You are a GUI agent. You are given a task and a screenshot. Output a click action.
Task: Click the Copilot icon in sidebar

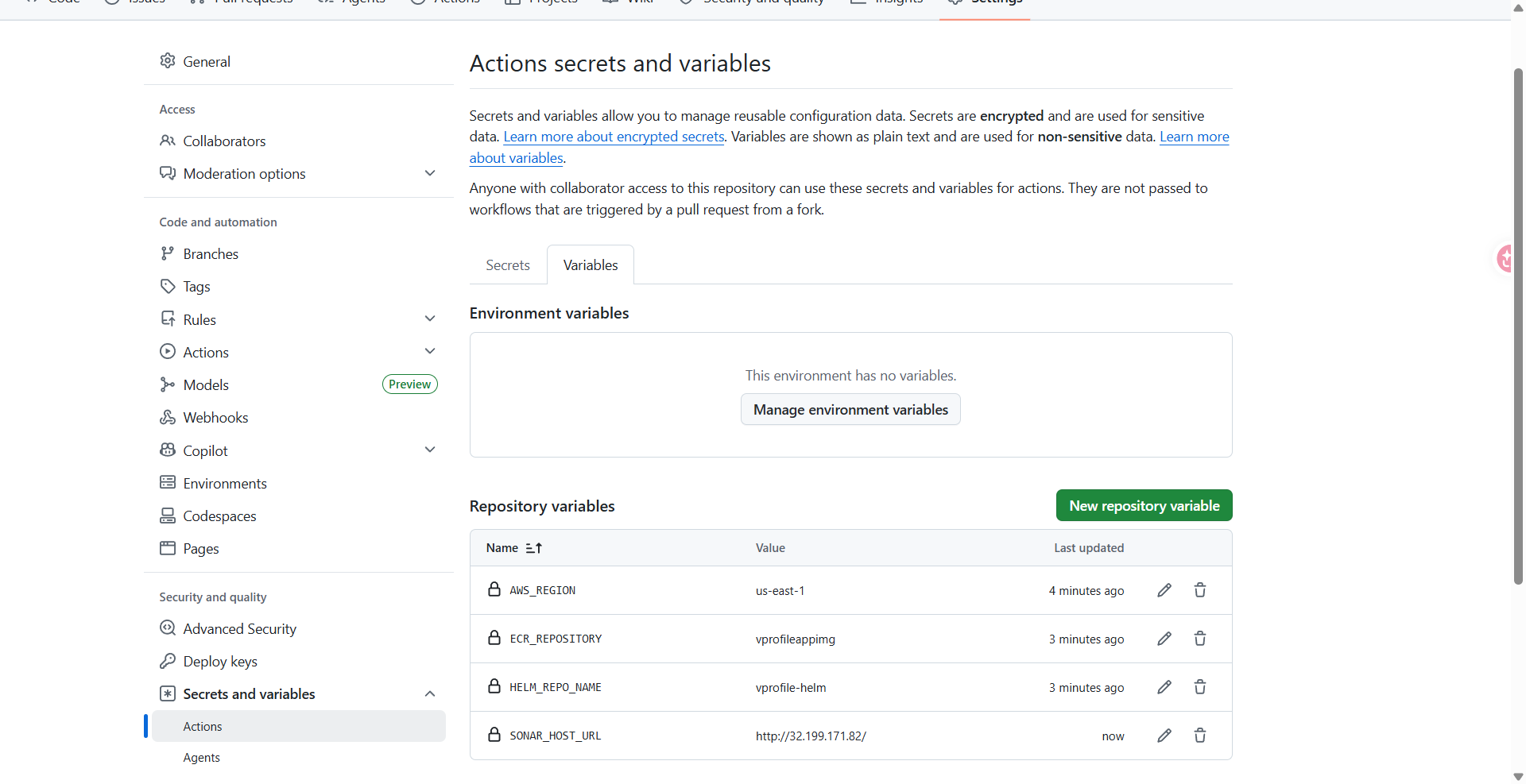(167, 450)
